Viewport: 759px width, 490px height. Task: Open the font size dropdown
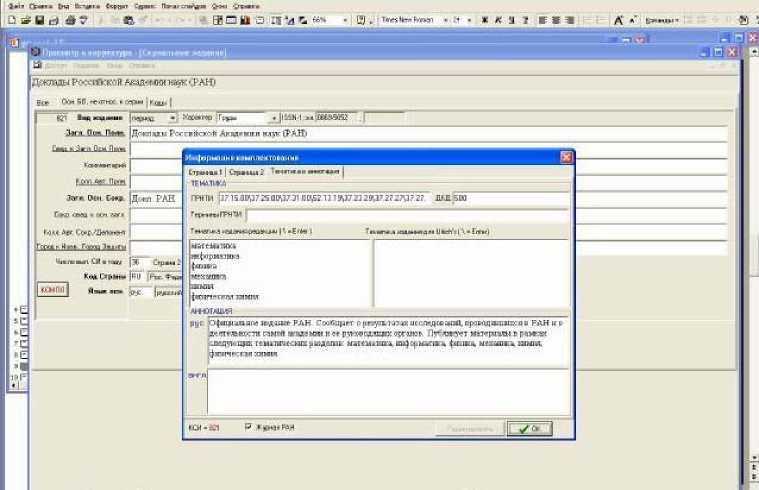[x=469, y=20]
